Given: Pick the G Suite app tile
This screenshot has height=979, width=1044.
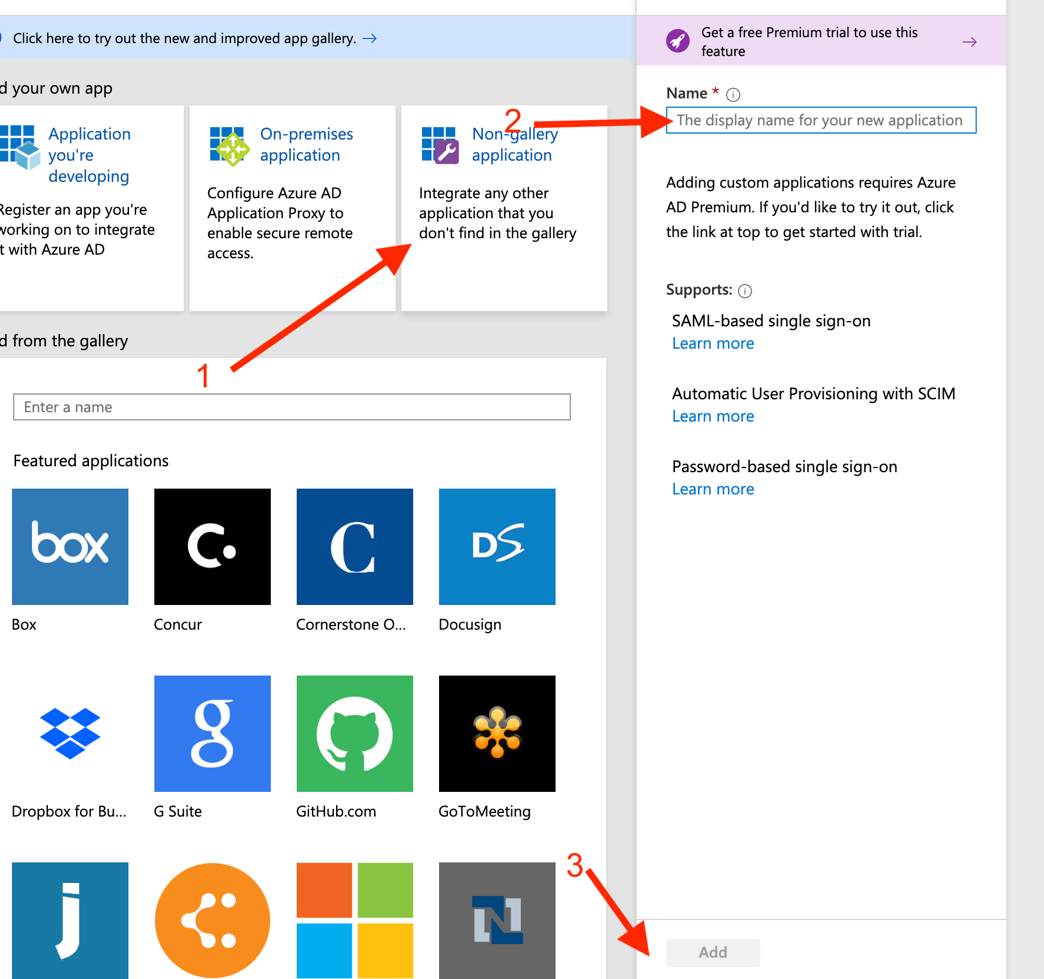Looking at the screenshot, I should click(x=212, y=734).
